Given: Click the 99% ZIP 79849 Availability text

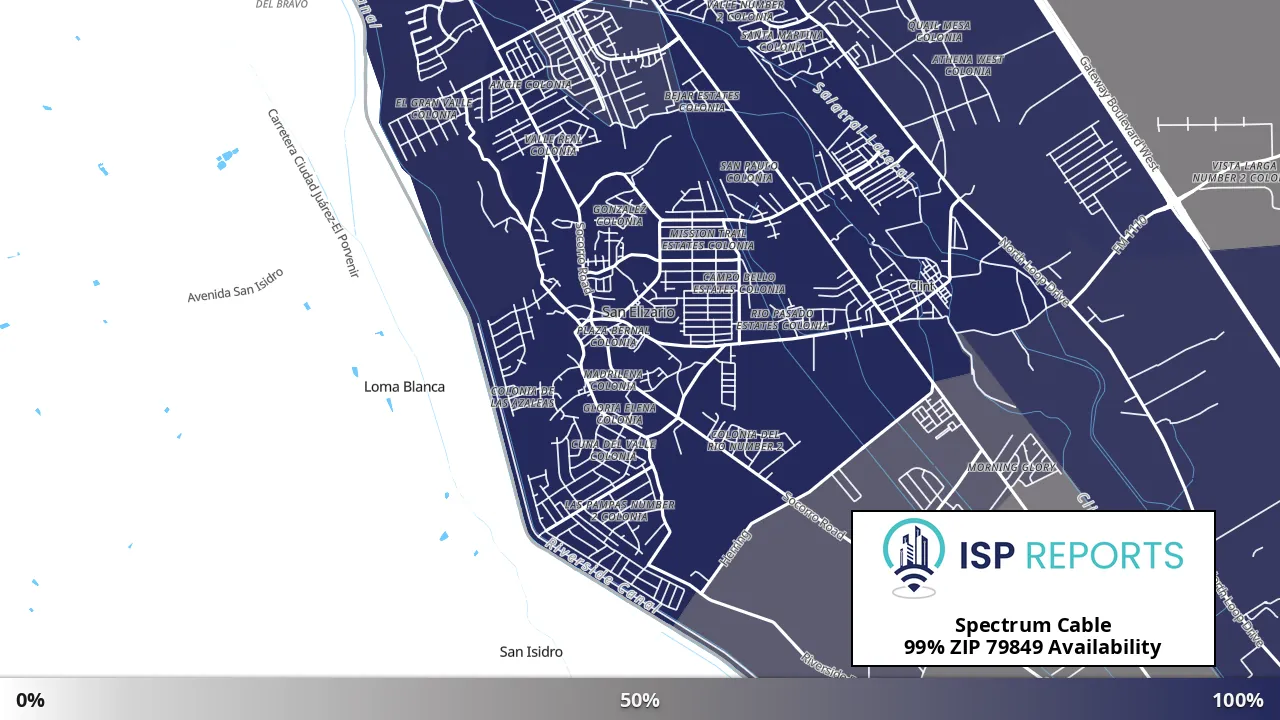Looking at the screenshot, I should [x=1033, y=647].
